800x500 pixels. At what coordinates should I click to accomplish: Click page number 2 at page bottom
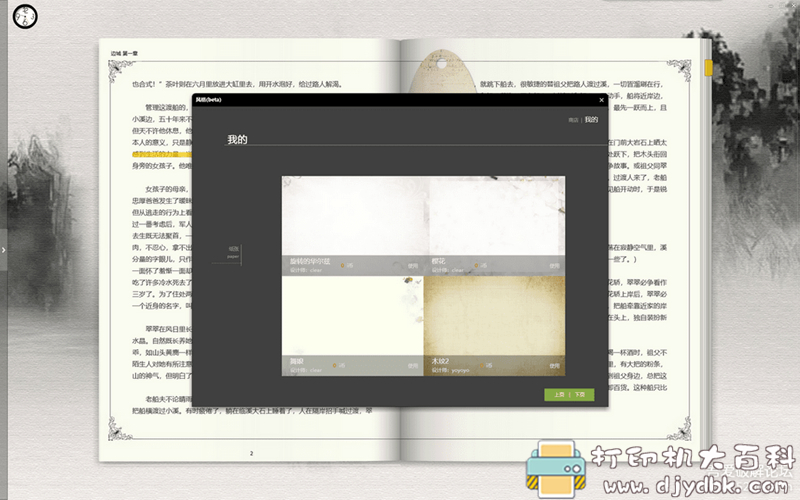[251, 453]
